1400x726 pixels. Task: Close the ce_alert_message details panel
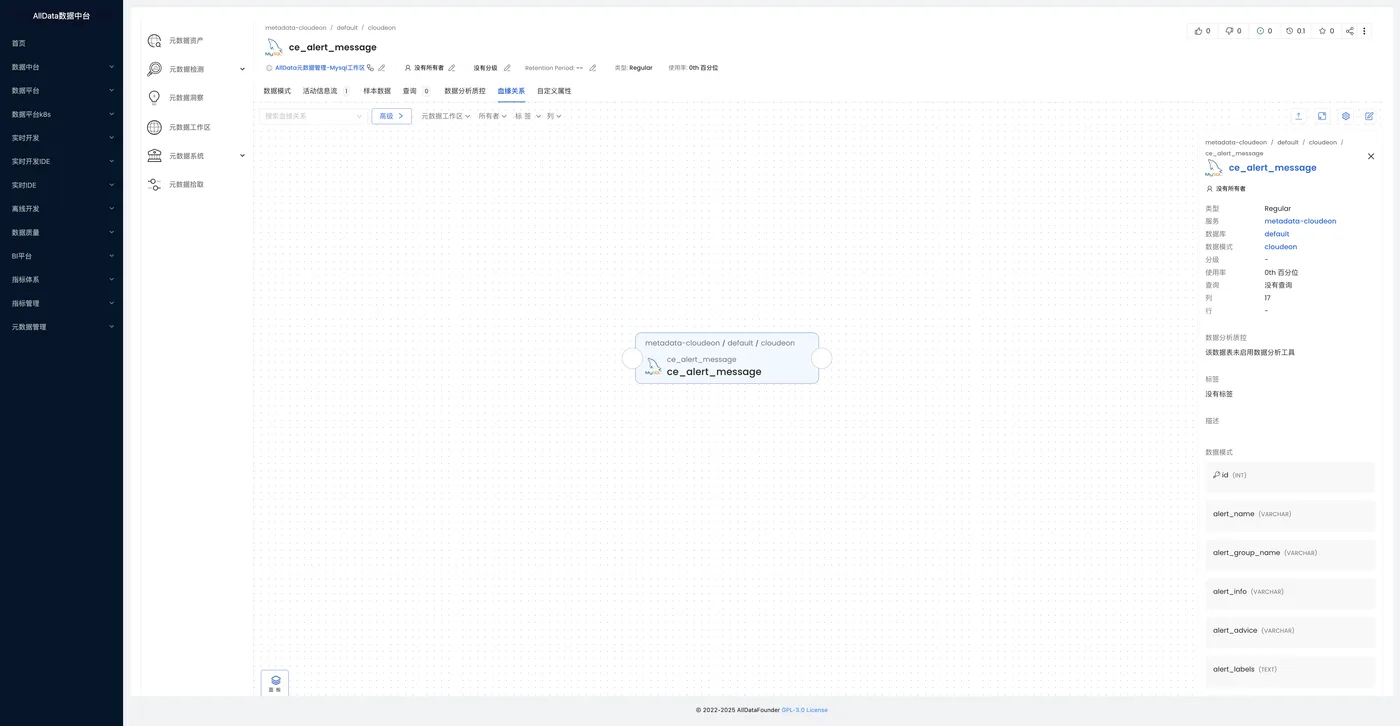tap(1371, 156)
